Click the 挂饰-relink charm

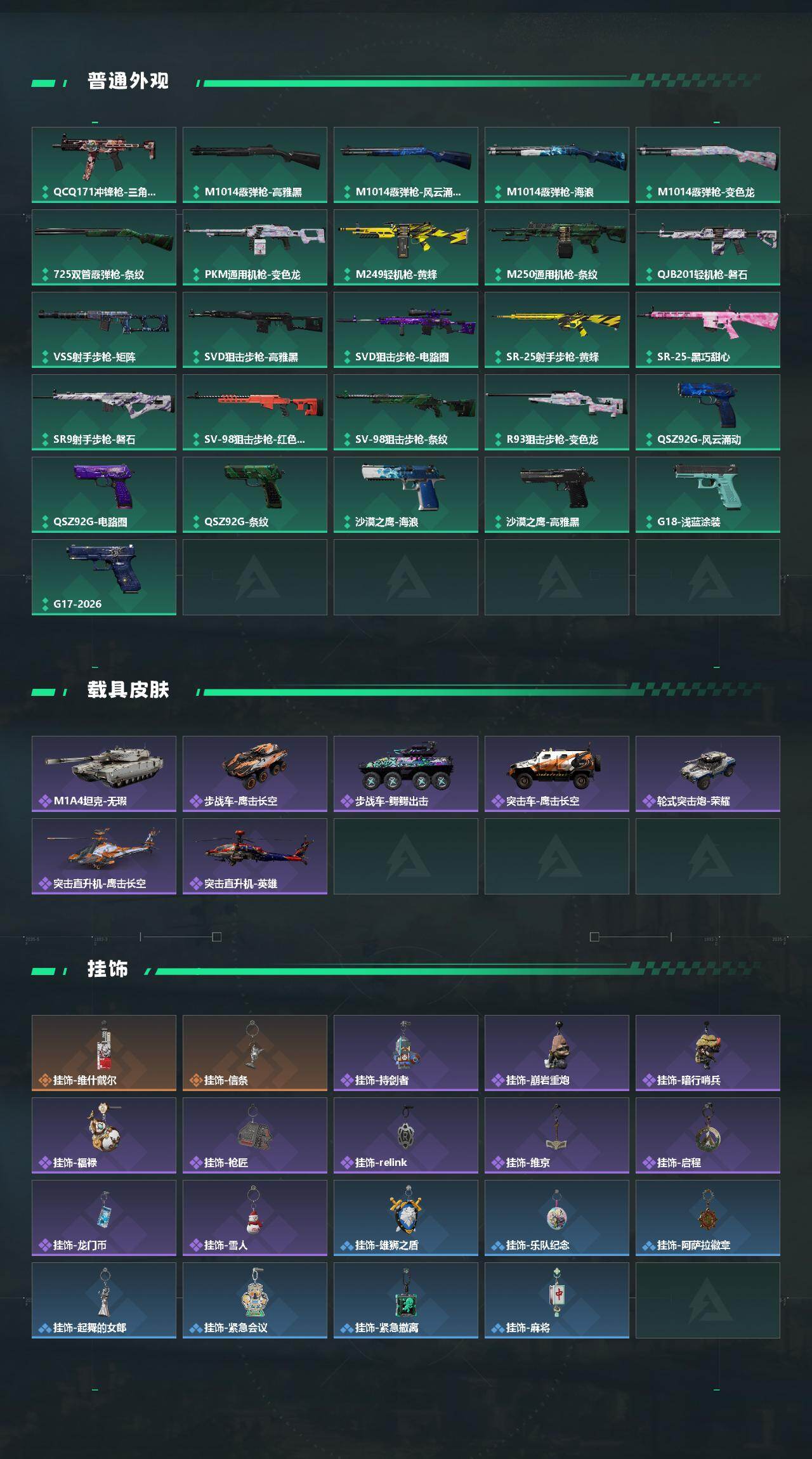click(x=406, y=1135)
